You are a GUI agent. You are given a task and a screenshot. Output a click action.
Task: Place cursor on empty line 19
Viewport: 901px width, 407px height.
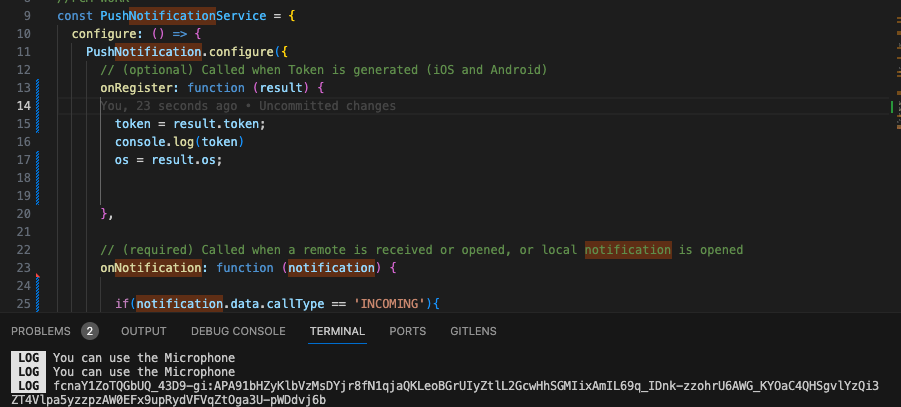click(200, 196)
